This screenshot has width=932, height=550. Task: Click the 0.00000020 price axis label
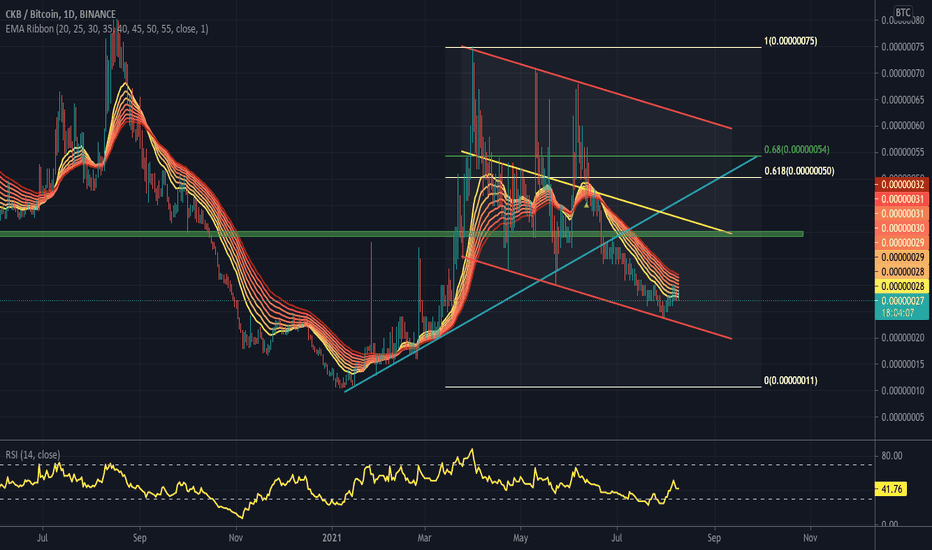902,337
